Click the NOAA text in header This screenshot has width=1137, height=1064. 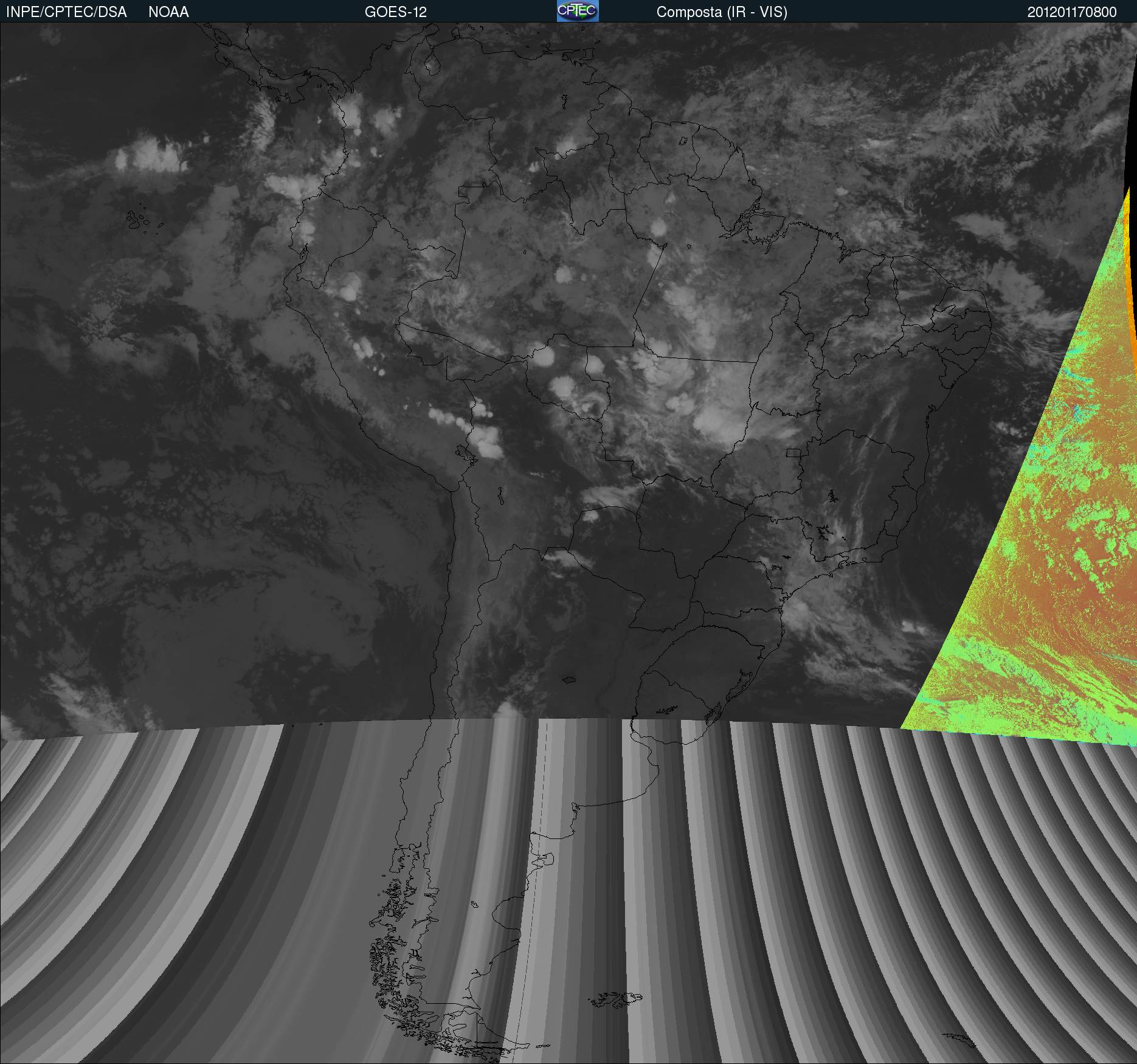pos(168,12)
